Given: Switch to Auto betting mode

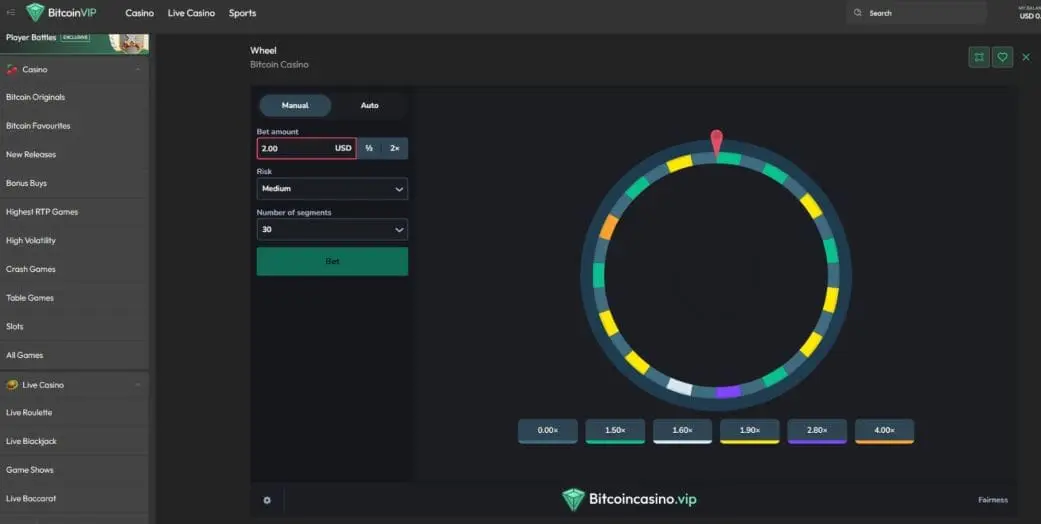Looking at the screenshot, I should (369, 105).
